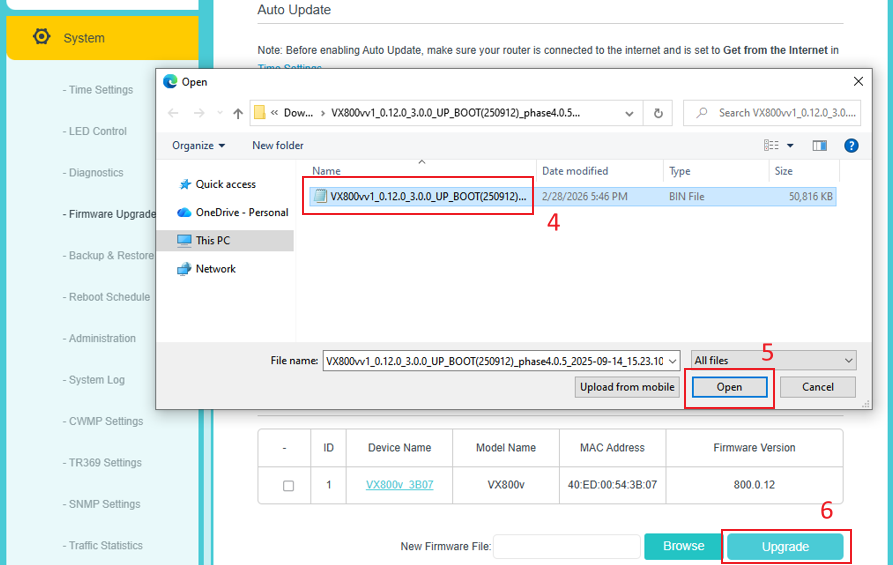The height and width of the screenshot is (565, 893).
Task: Open the File name history dropdown
Action: click(673, 361)
